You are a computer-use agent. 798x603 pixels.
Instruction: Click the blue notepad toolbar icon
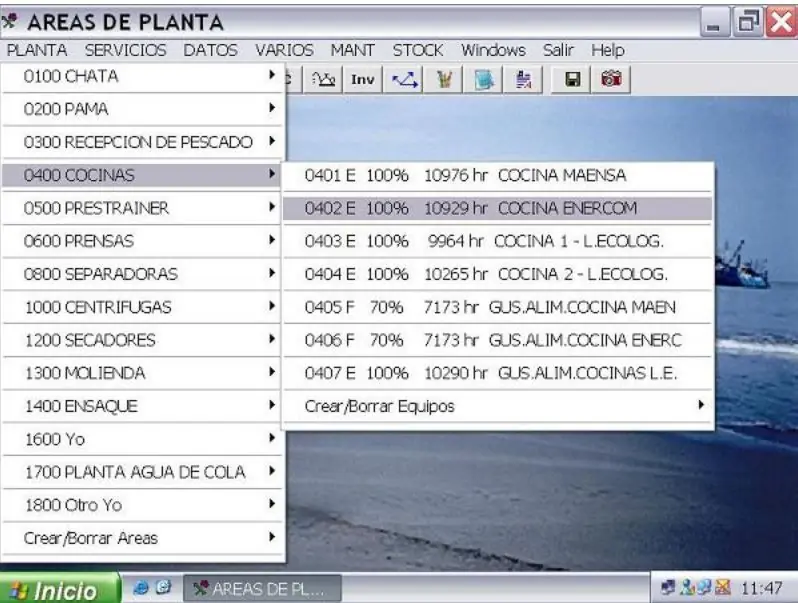[x=483, y=79]
